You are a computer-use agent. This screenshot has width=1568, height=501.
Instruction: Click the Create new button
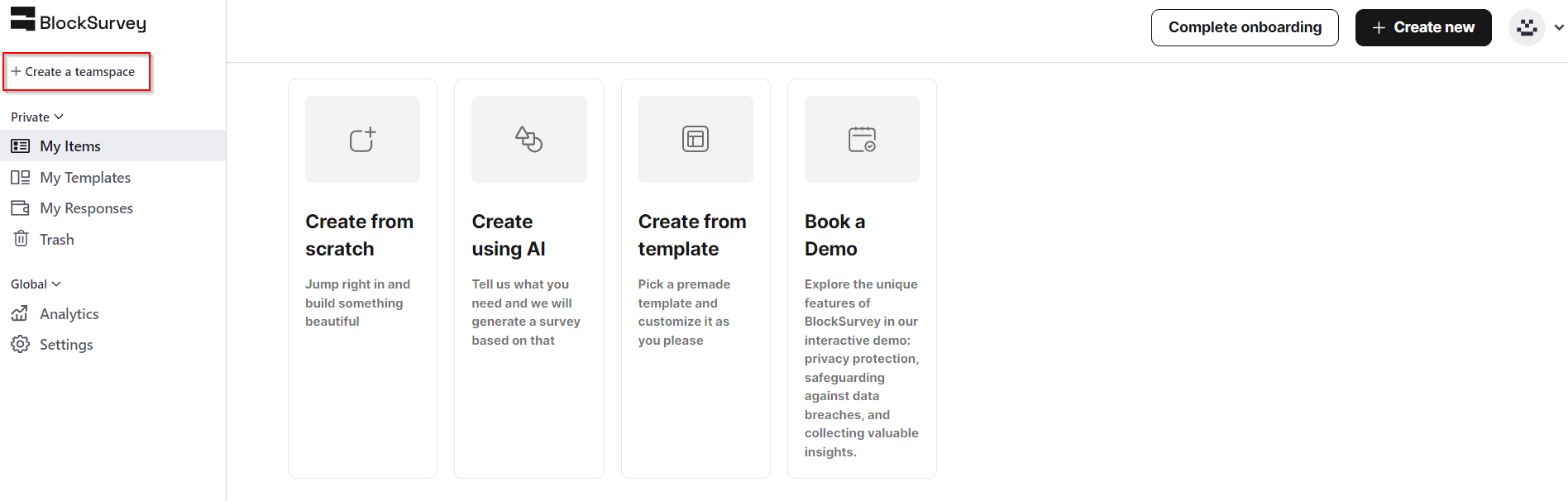(x=1423, y=27)
